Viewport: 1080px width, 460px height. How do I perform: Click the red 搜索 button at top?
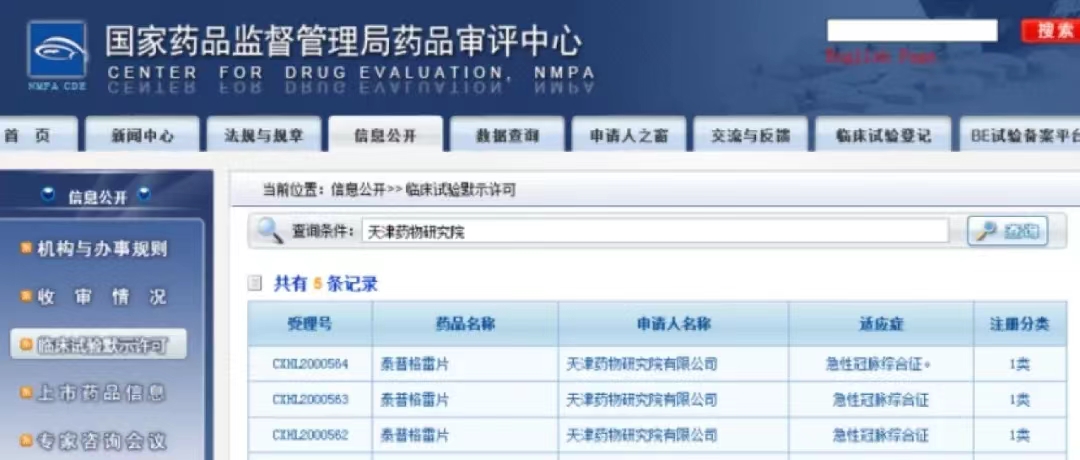[x=1053, y=31]
